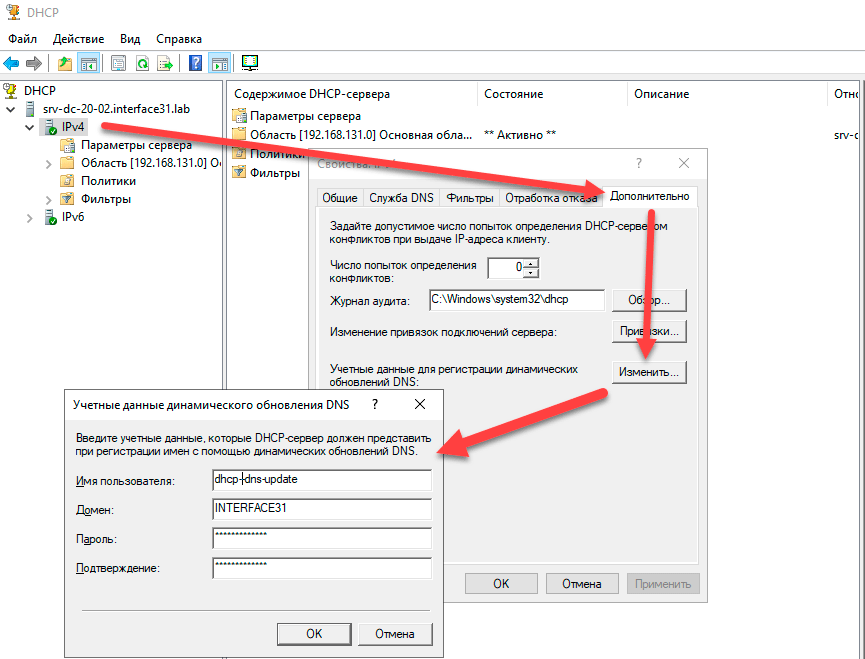Click the Изменить... button

(x=649, y=372)
